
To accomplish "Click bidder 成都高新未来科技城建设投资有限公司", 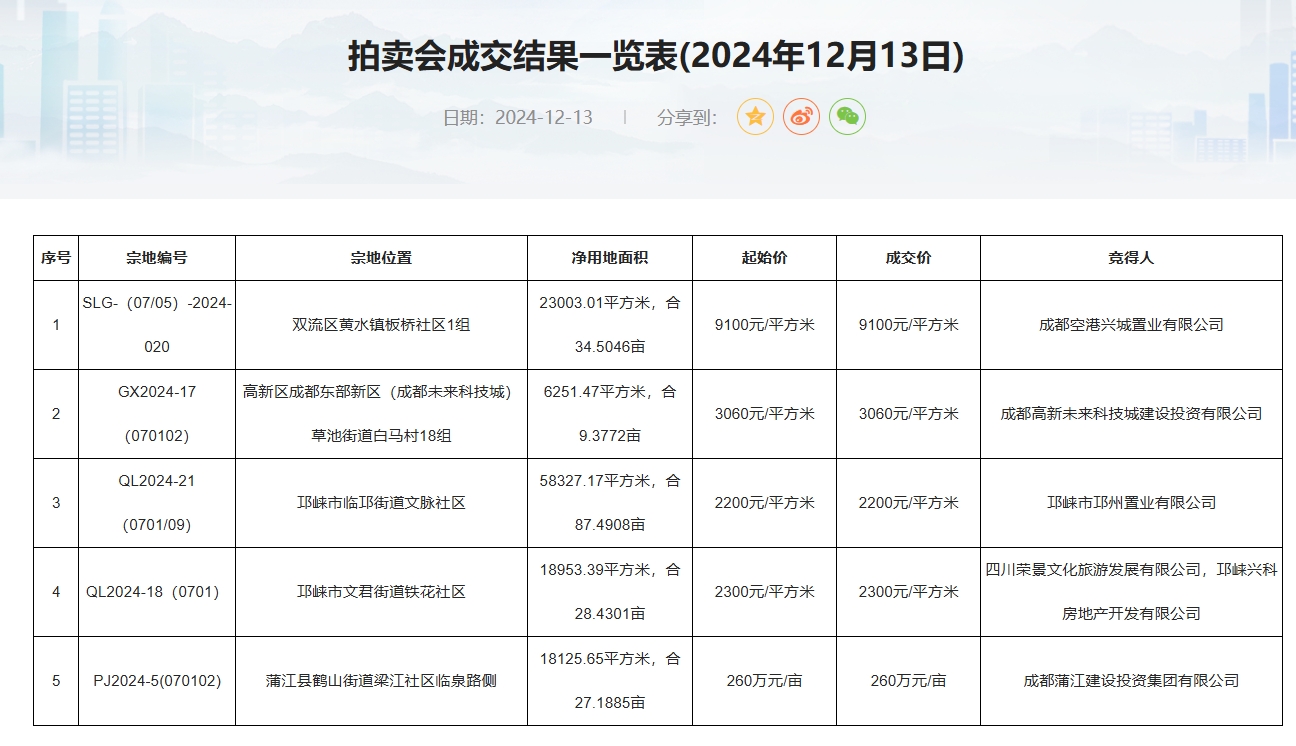I will (1131, 414).
